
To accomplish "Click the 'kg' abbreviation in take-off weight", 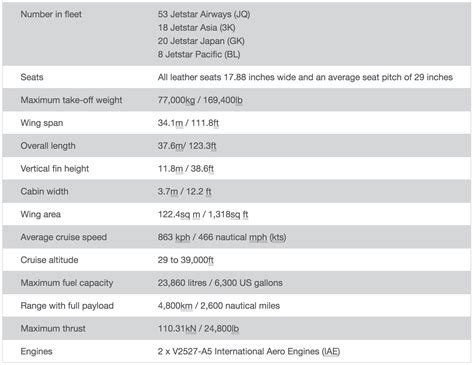I will [190, 100].
